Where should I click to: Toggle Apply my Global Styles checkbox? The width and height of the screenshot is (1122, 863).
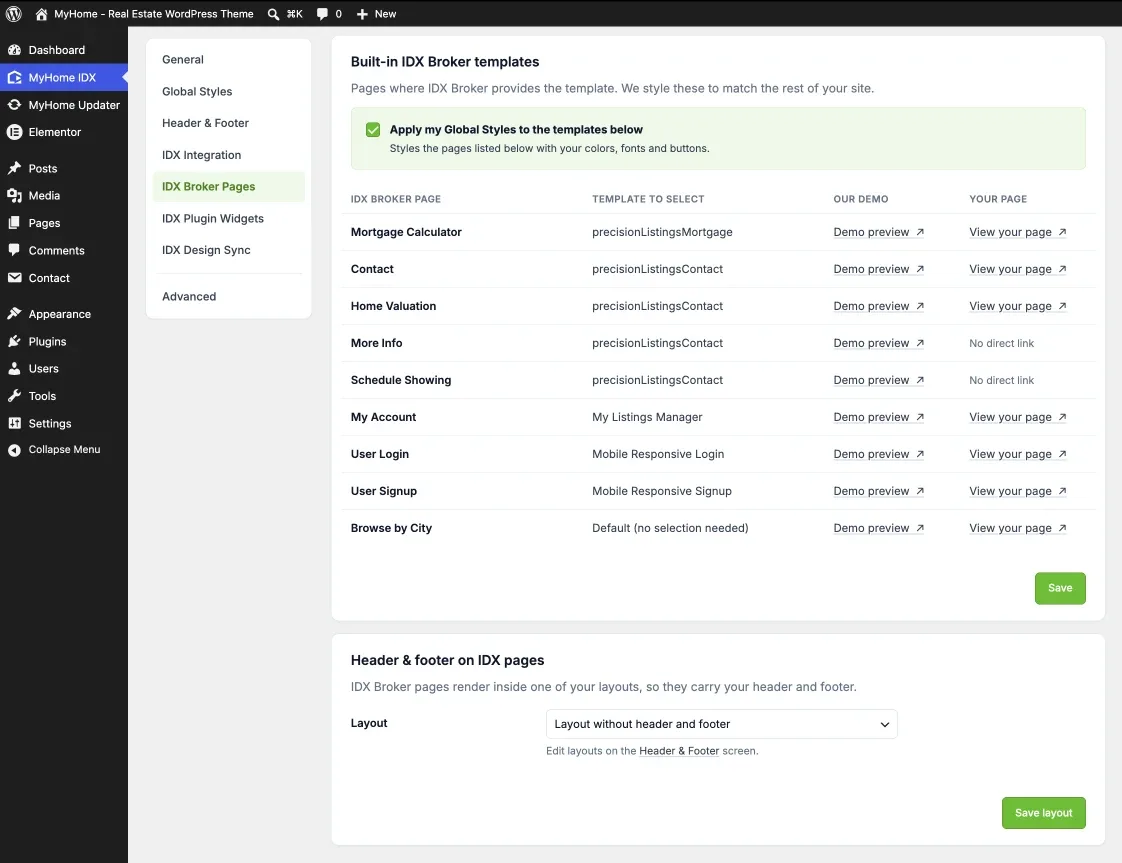tap(373, 130)
